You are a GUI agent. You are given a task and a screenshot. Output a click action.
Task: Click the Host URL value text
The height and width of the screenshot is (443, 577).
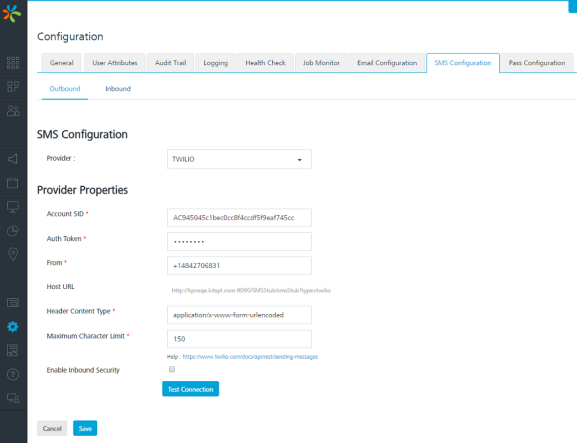click(x=251, y=290)
